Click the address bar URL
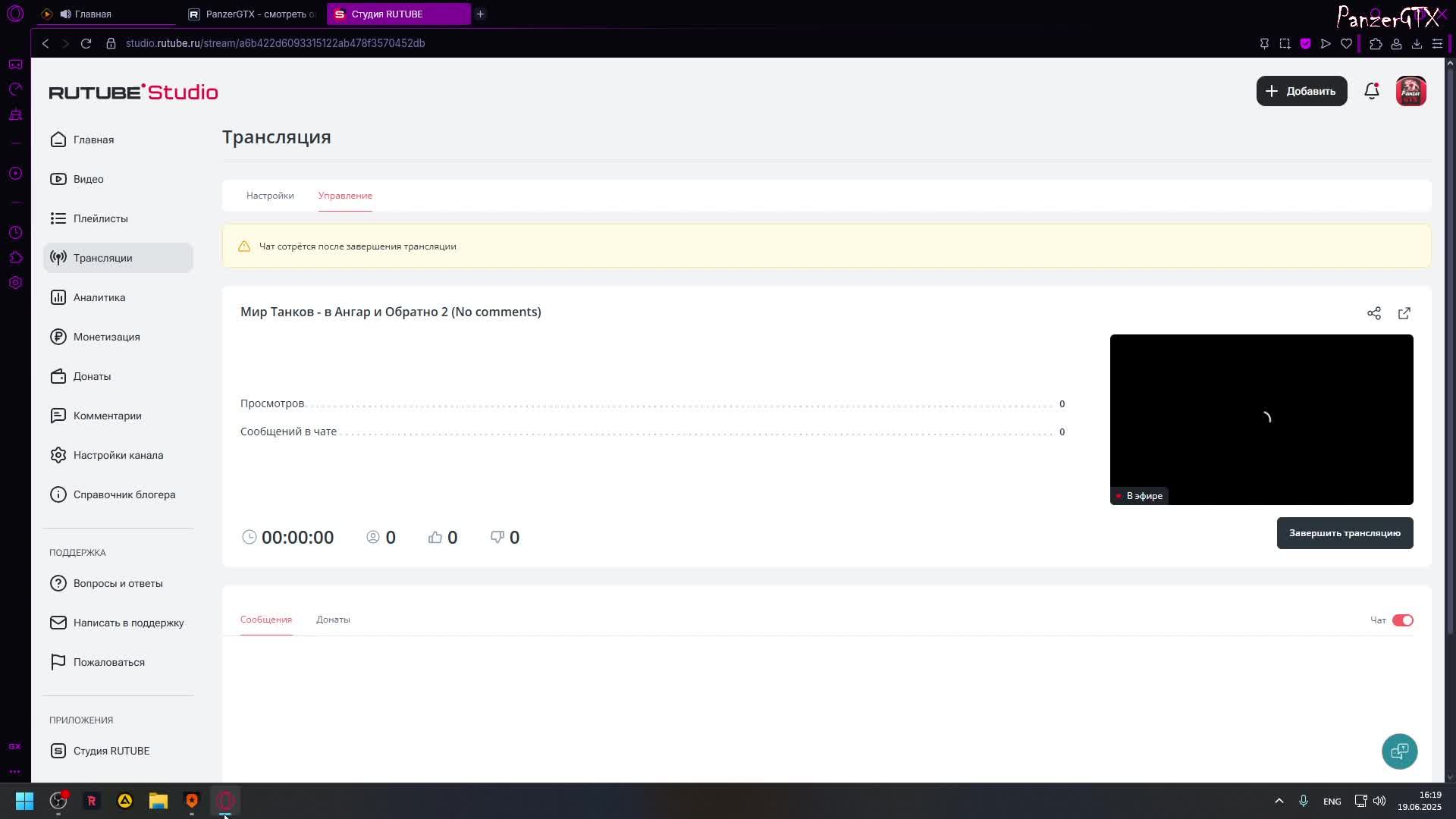This screenshot has width=1456, height=819. click(275, 43)
